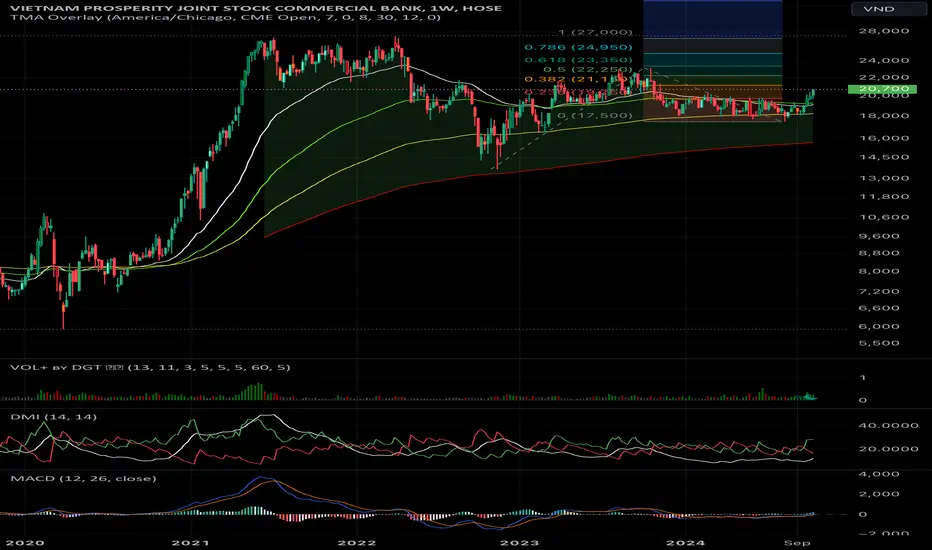Viewport: 932px width, 550px height.
Task: Click the 10,600 price axis label
Action: pos(884,217)
